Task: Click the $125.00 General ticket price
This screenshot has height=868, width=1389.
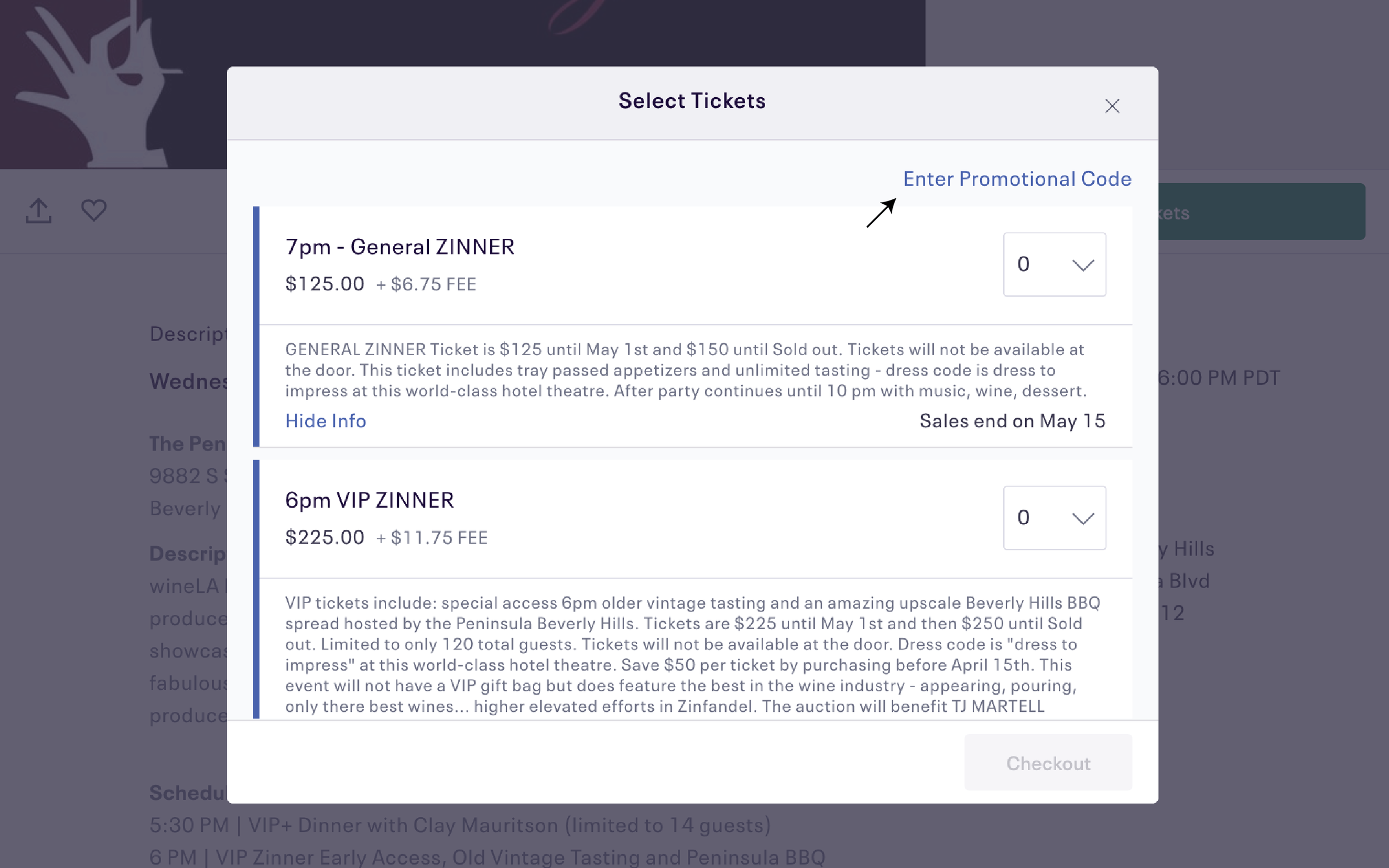Action: [x=324, y=284]
